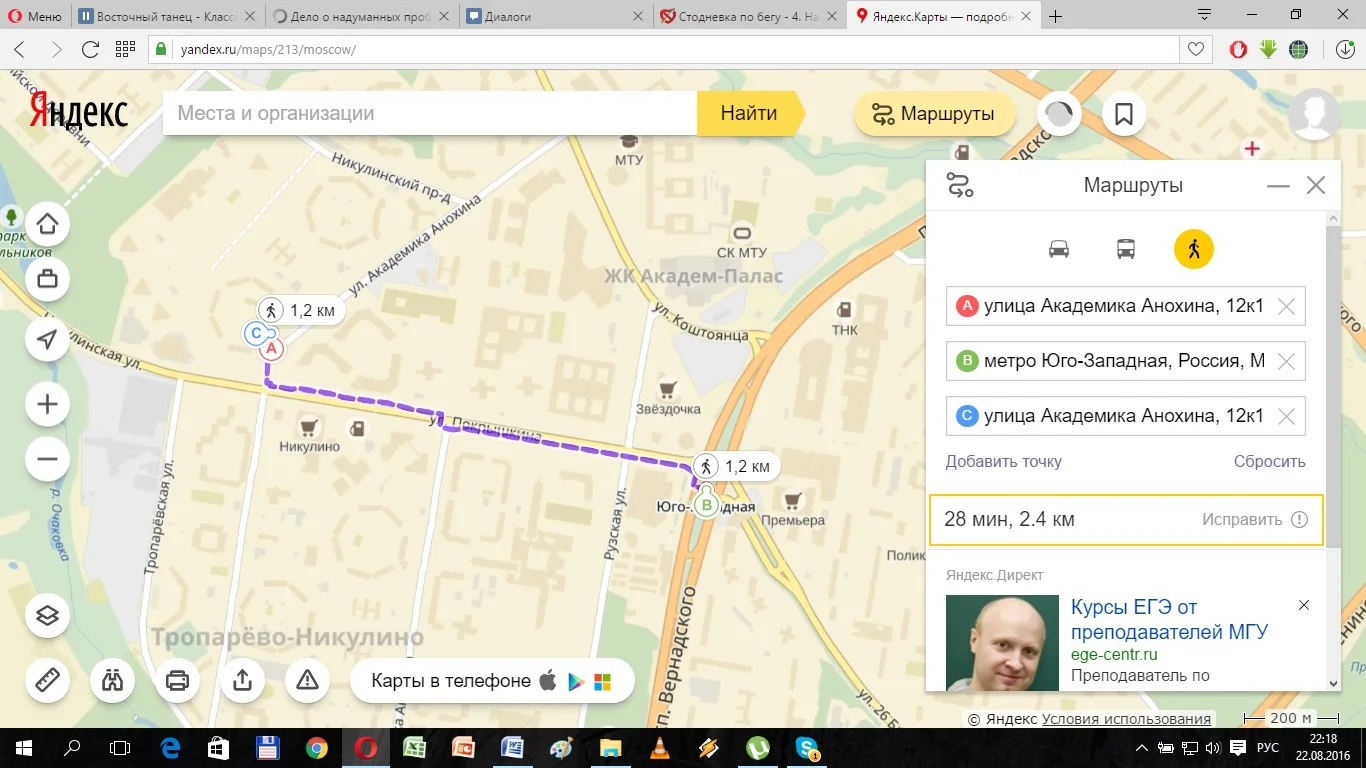Viewport: 1366px width, 768px height.
Task: Click the Условия использования link
Action: (x=1126, y=719)
